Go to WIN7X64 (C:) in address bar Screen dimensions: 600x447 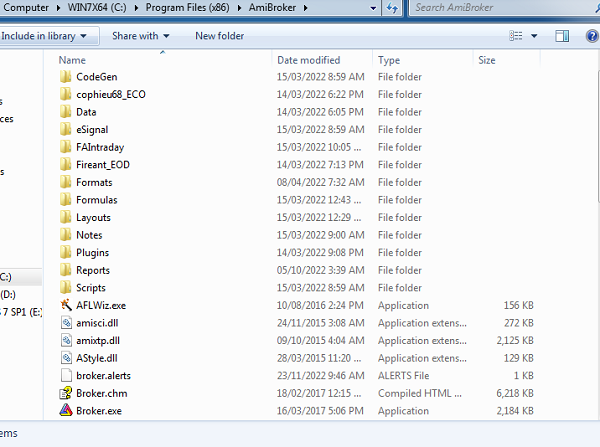pyautogui.click(x=97, y=8)
